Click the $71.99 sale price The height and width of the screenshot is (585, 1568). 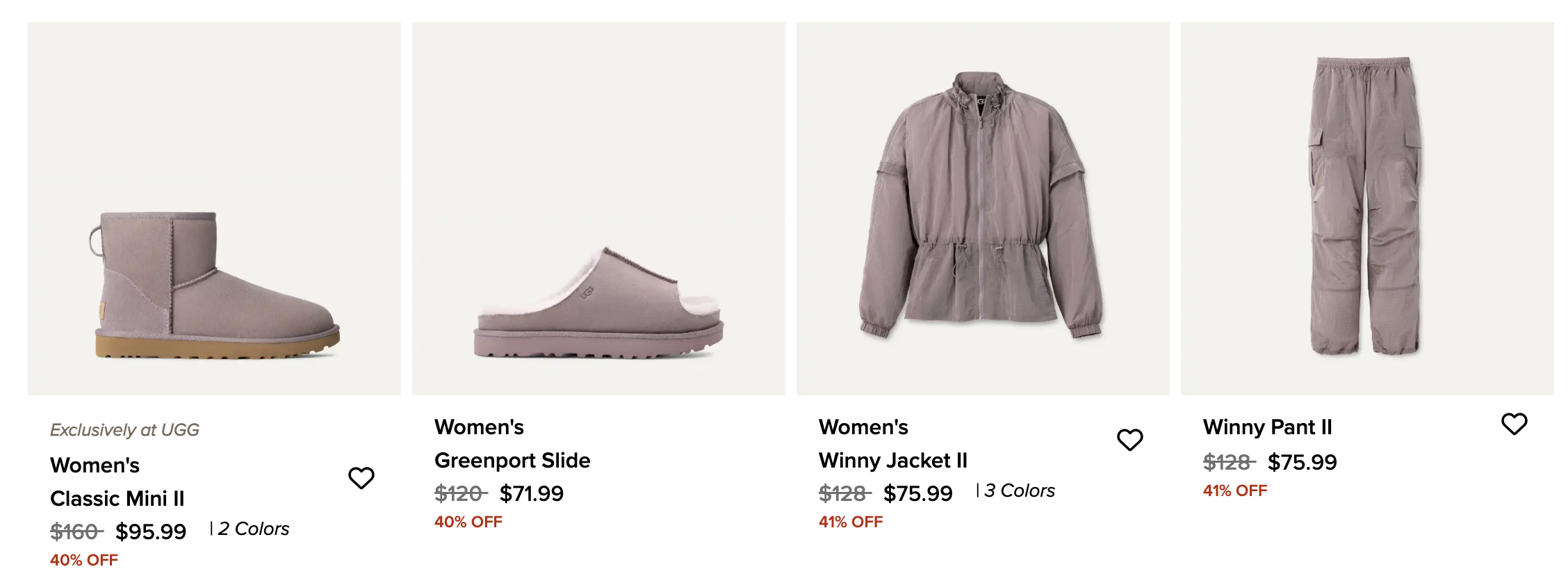532,493
